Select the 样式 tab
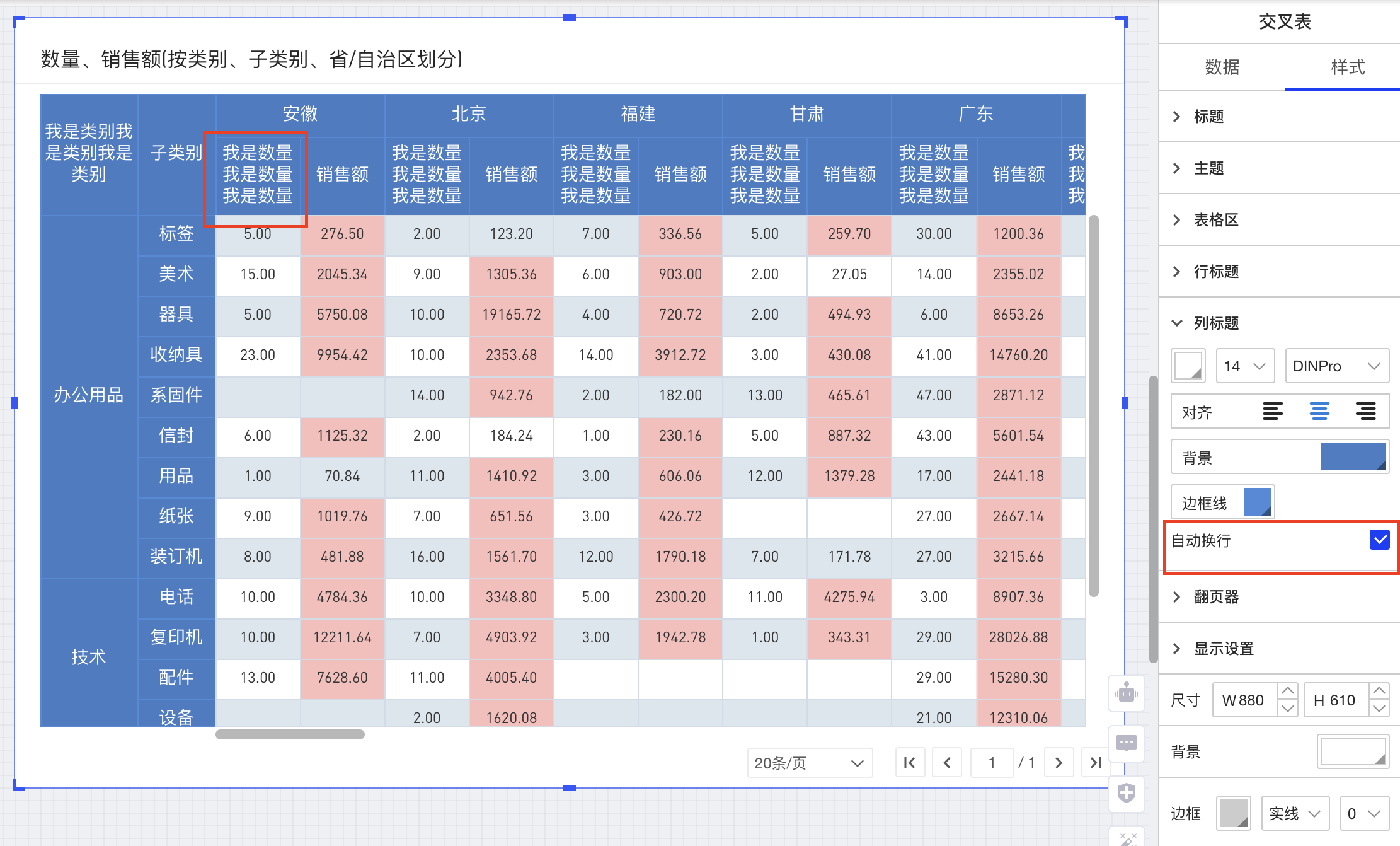 [1348, 66]
